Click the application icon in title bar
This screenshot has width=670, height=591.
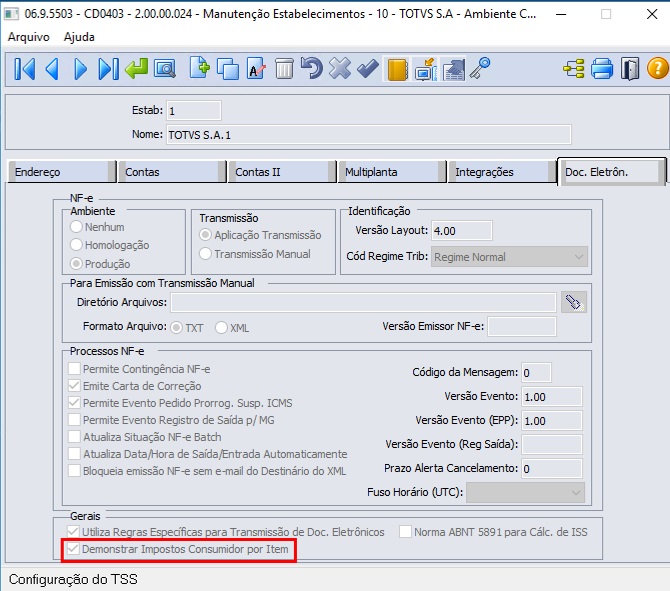click(x=11, y=14)
